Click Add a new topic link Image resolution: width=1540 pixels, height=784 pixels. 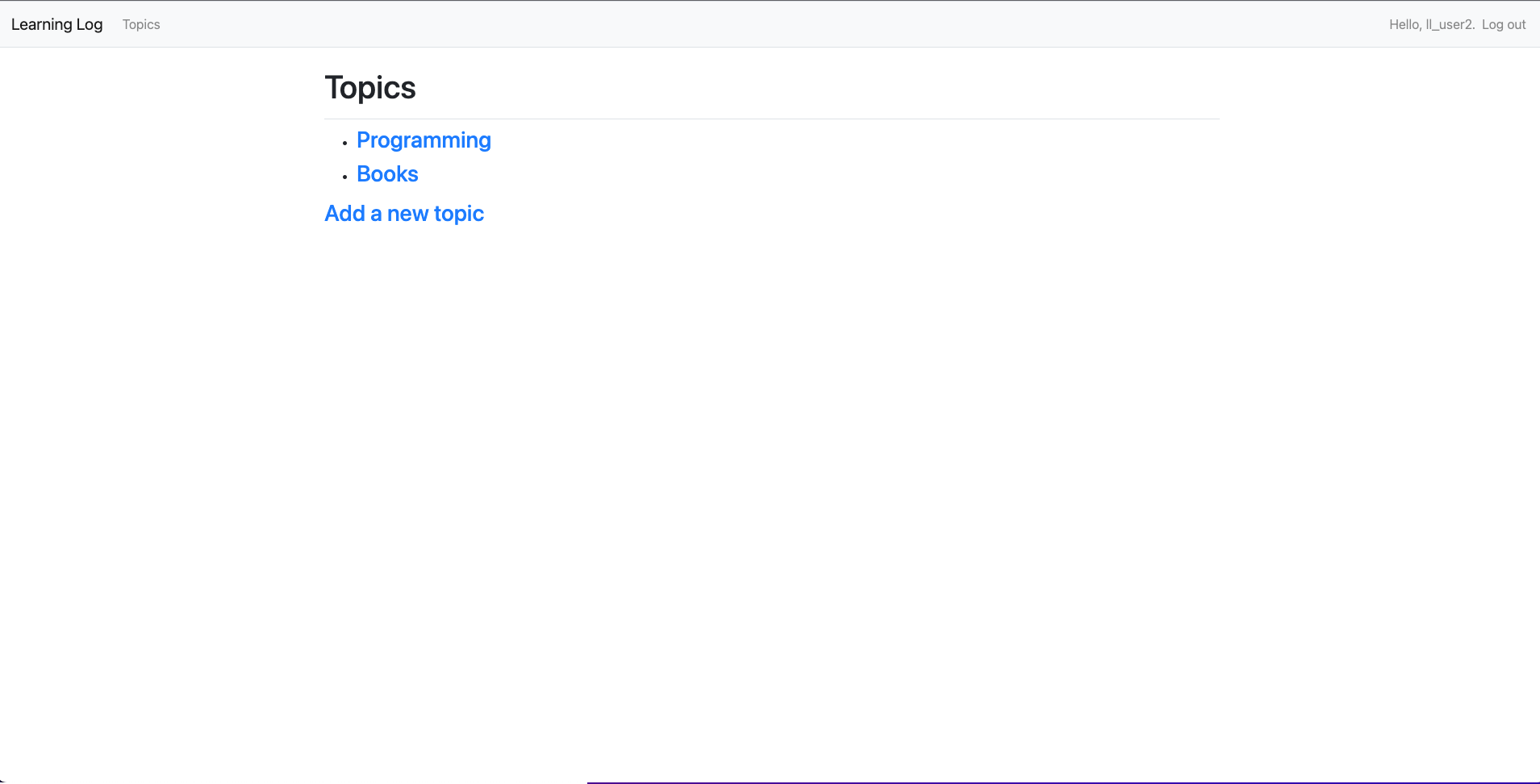click(404, 214)
